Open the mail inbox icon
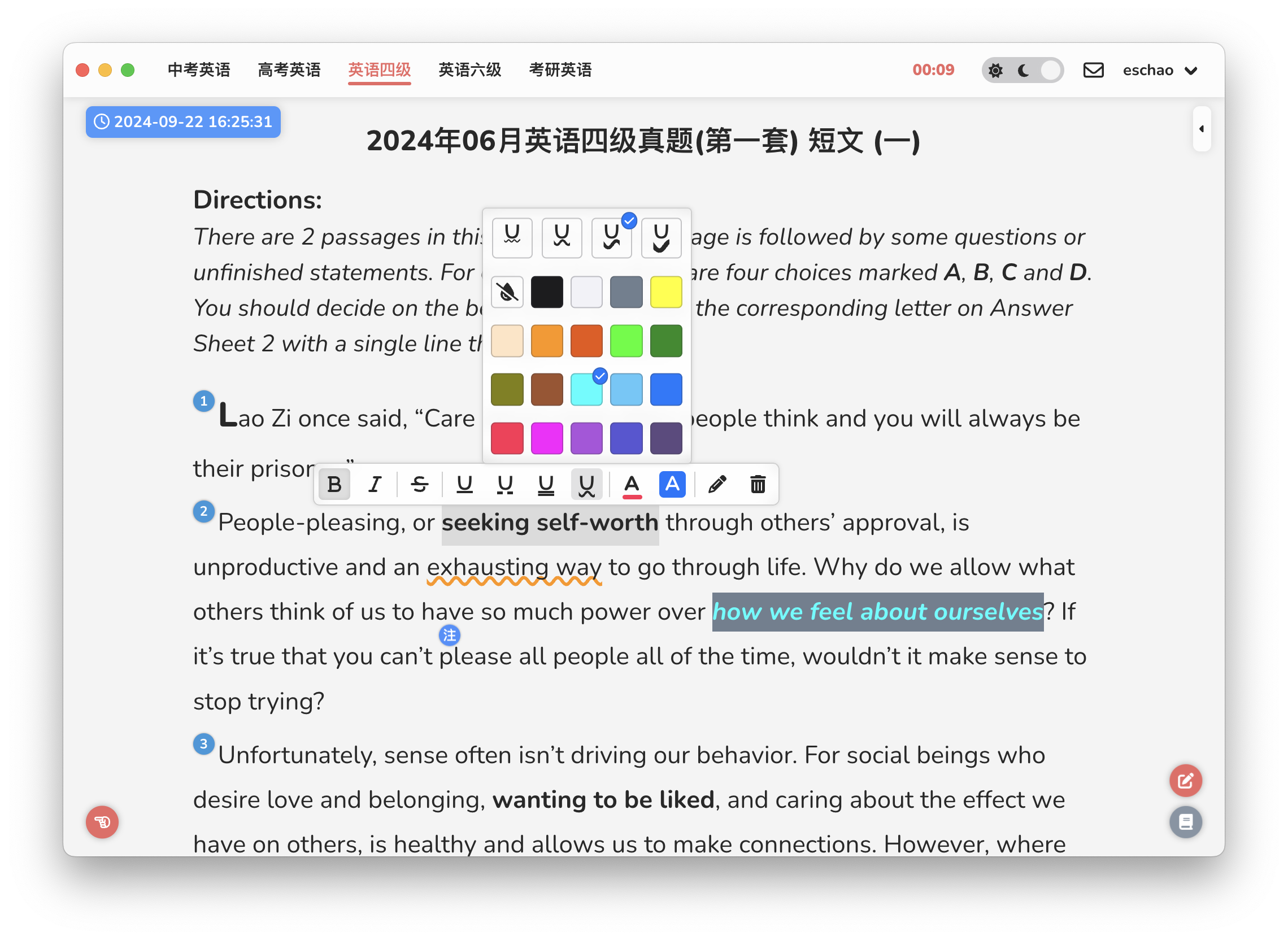 click(1094, 70)
